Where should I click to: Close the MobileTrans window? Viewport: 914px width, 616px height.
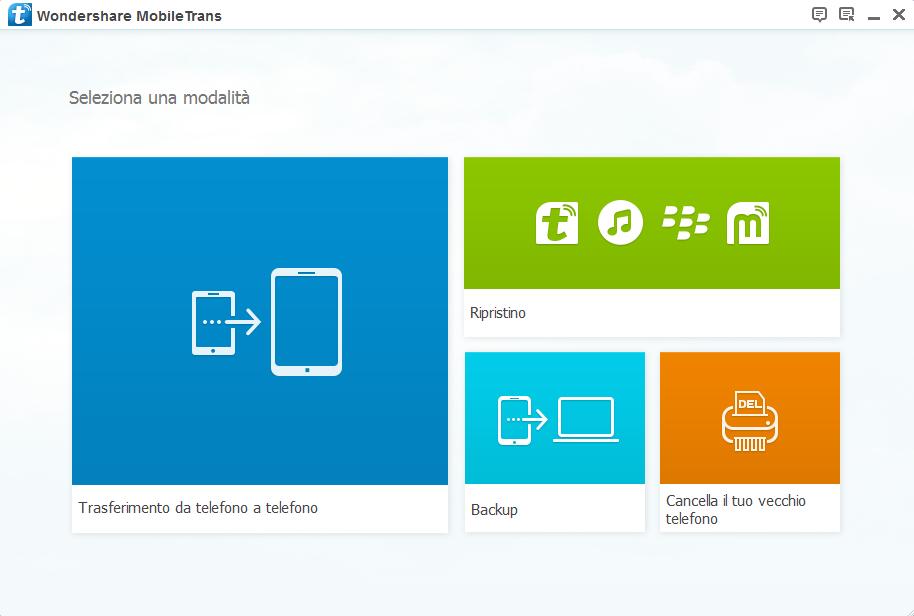point(897,15)
